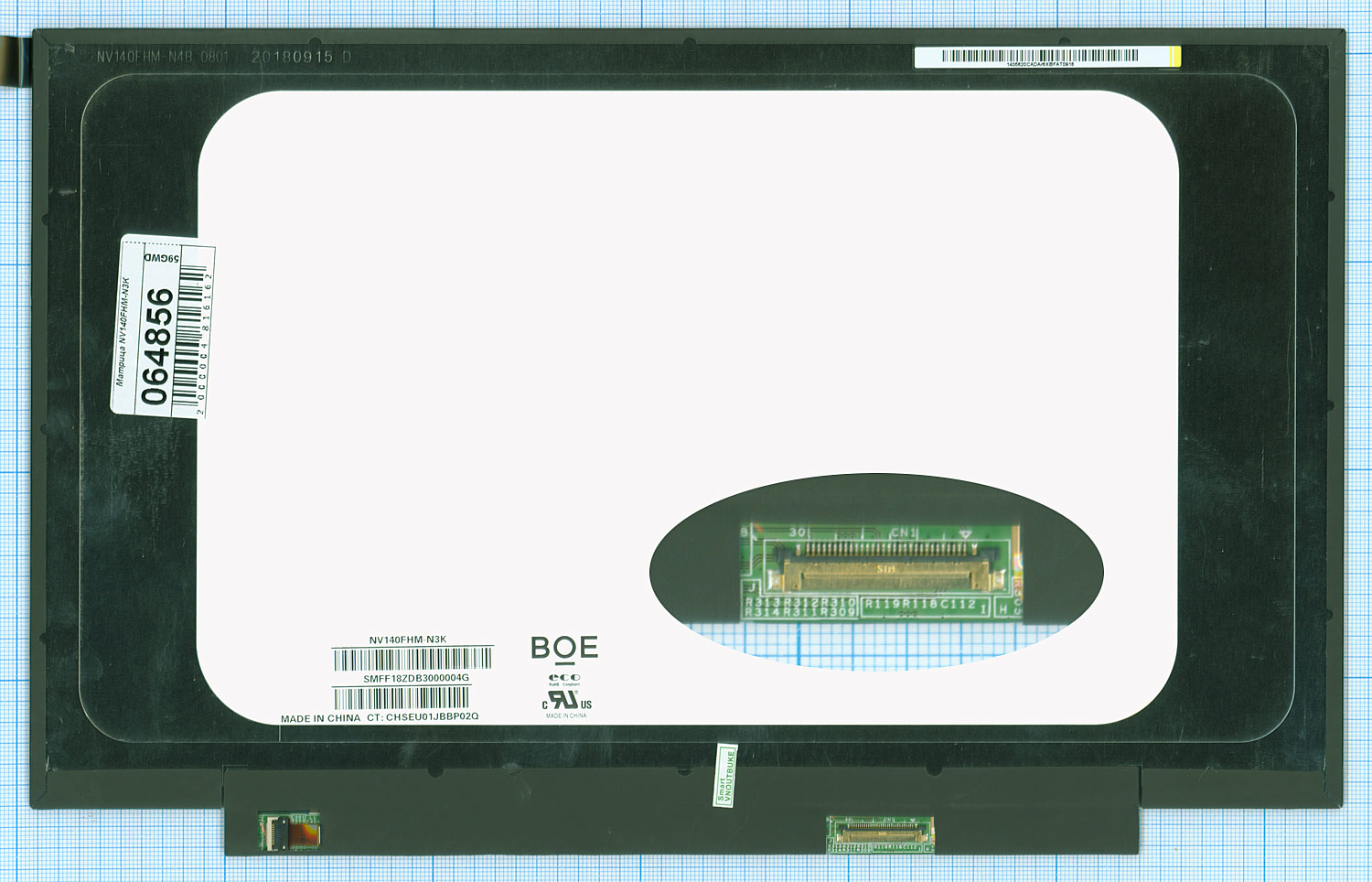Viewport: 1372px width, 882px height.
Task: Click the 59GWD code on side sticker
Action: click(162, 258)
